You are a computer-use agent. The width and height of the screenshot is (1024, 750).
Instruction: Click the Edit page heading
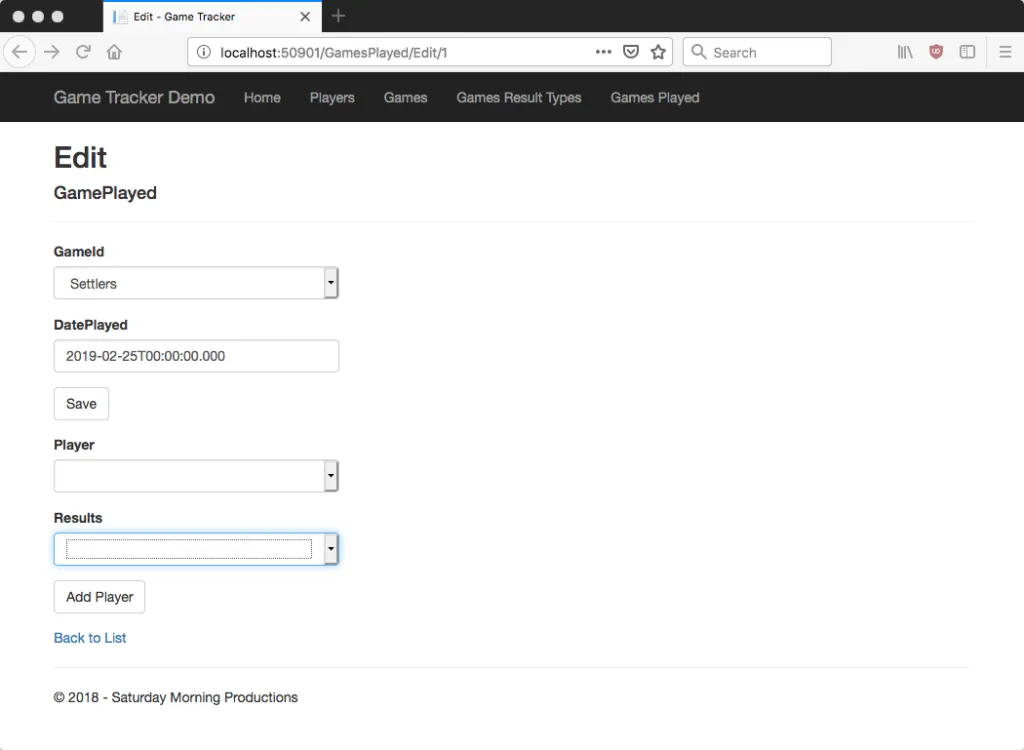pyautogui.click(x=80, y=157)
